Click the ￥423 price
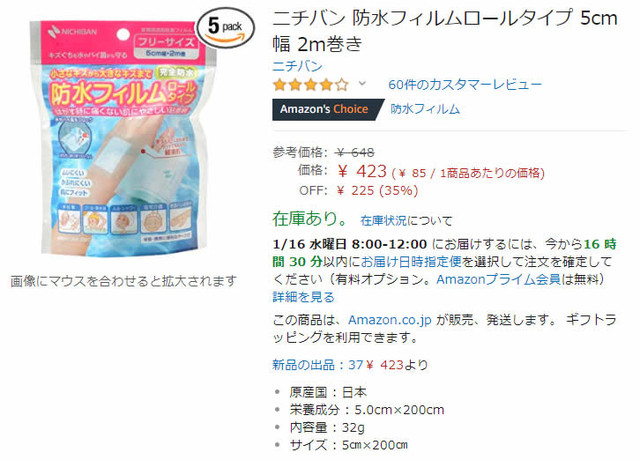The image size is (640, 460). [362, 171]
